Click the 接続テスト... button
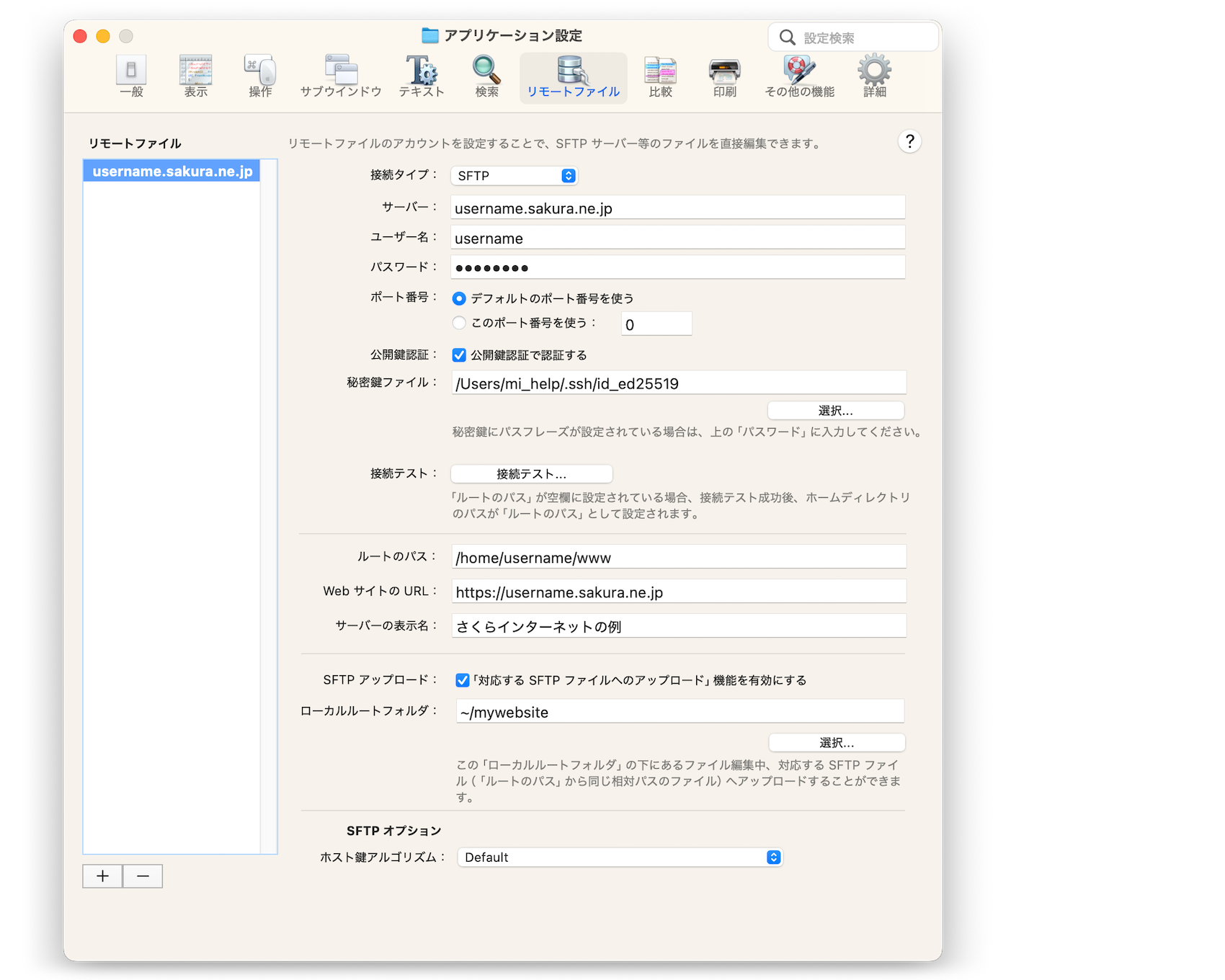 (x=531, y=474)
